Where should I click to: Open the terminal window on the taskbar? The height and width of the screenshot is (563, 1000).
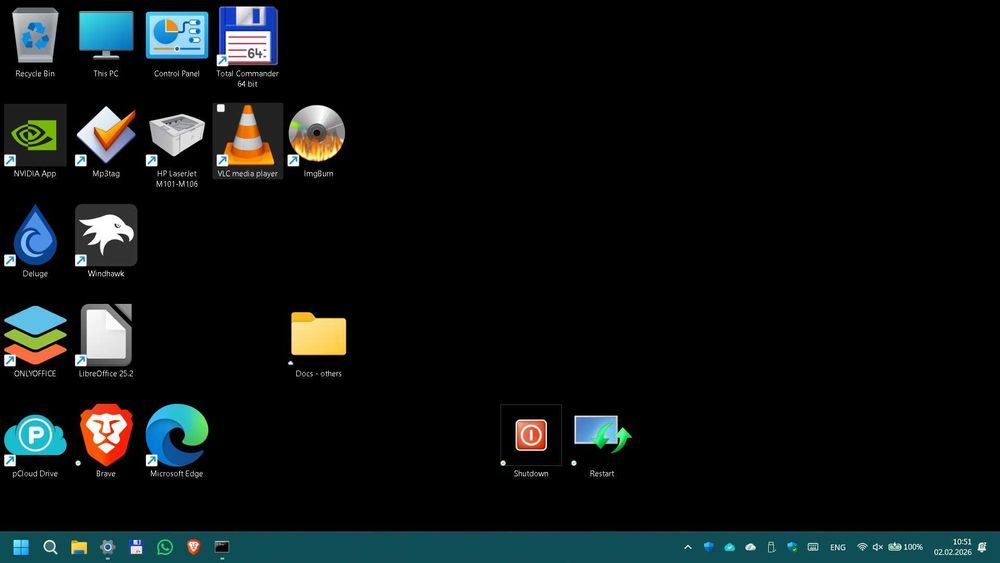(222, 547)
